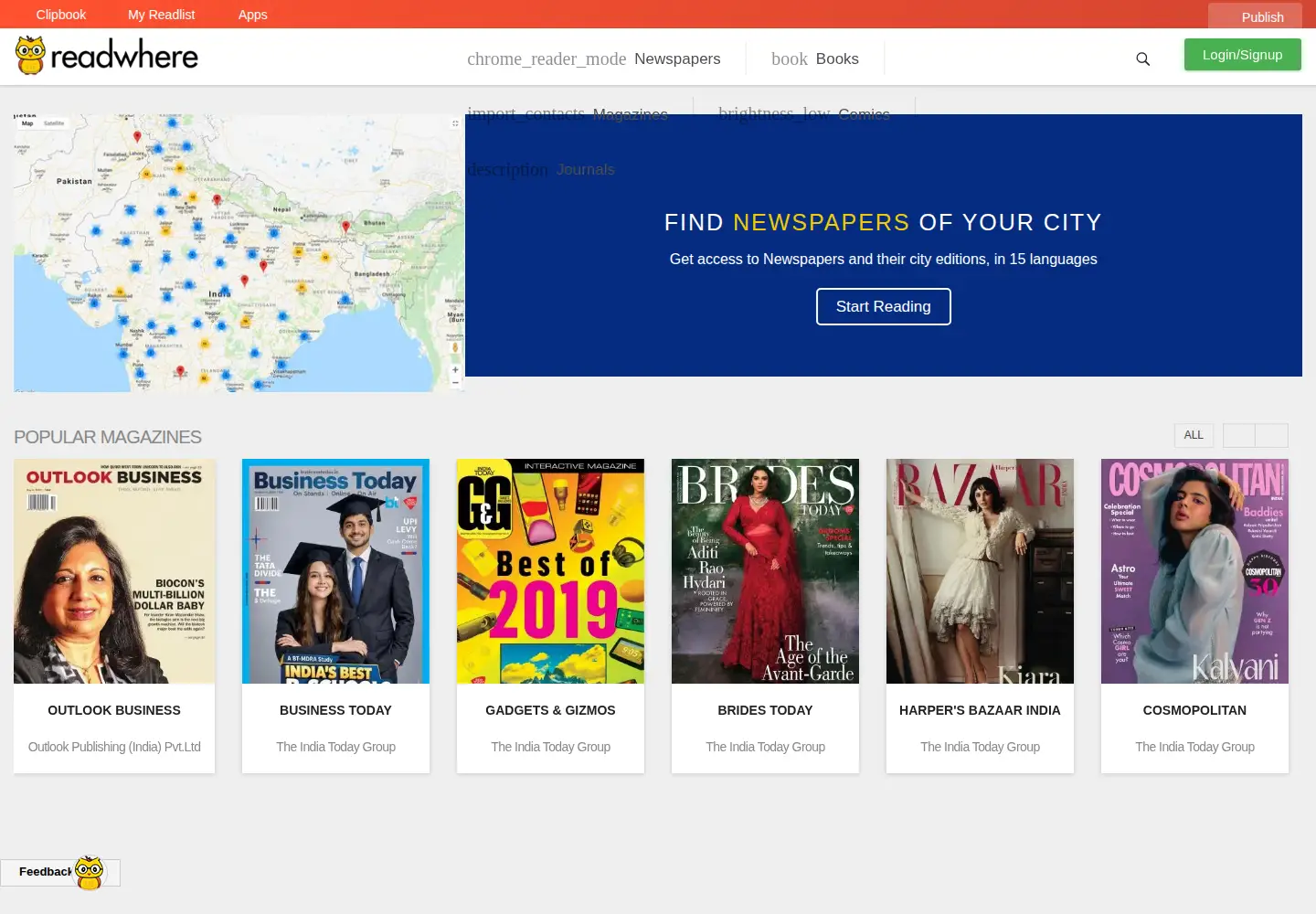The image size is (1316, 914).
Task: Open the Books section
Action: pos(815,58)
